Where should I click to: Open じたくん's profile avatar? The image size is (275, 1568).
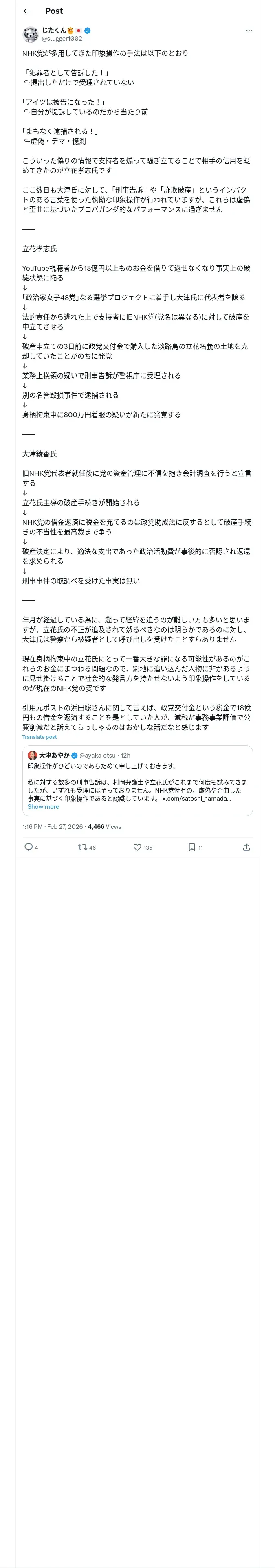pyautogui.click(x=31, y=34)
